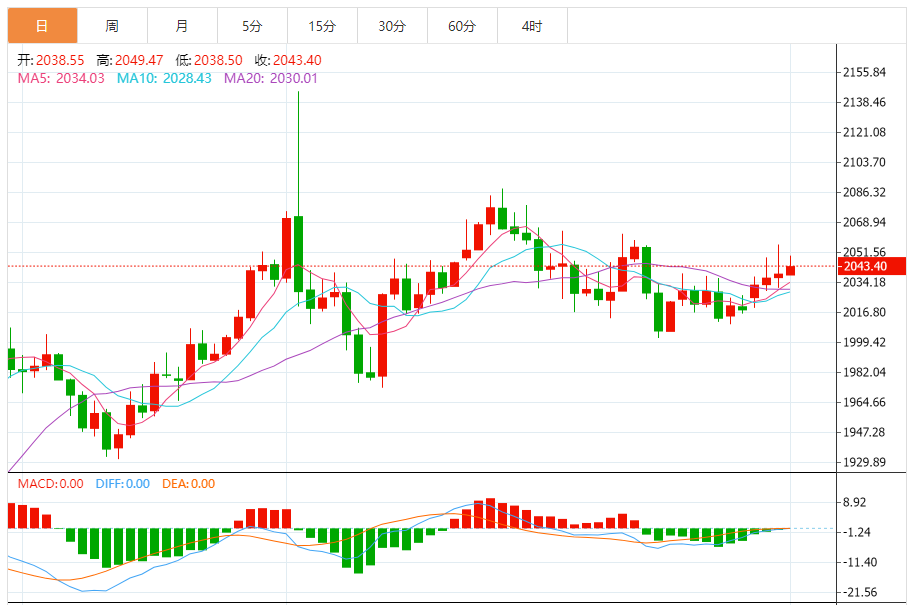
Task: Open the 15分 timeframe tab
Action: click(322, 26)
